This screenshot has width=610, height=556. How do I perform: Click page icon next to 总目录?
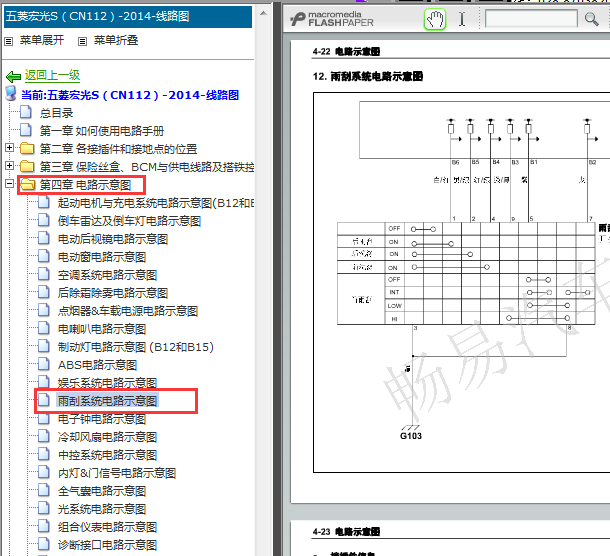point(26,112)
